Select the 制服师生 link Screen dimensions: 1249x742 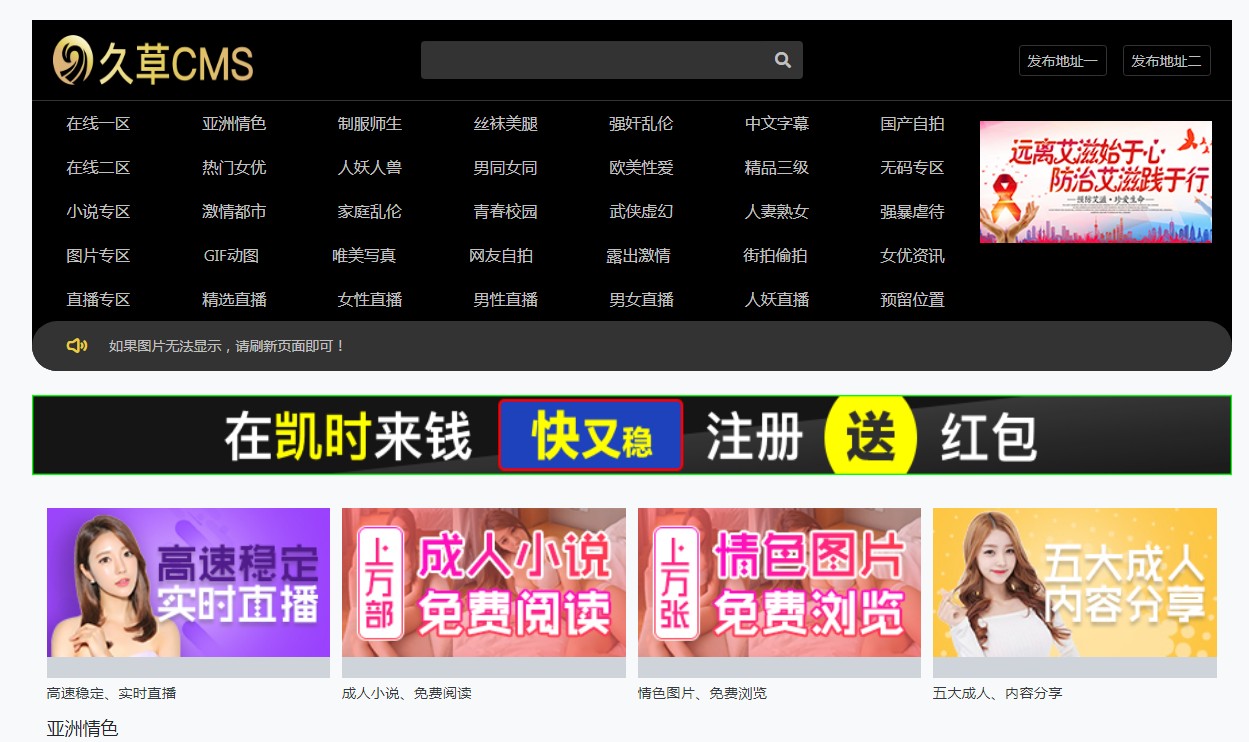[x=369, y=123]
